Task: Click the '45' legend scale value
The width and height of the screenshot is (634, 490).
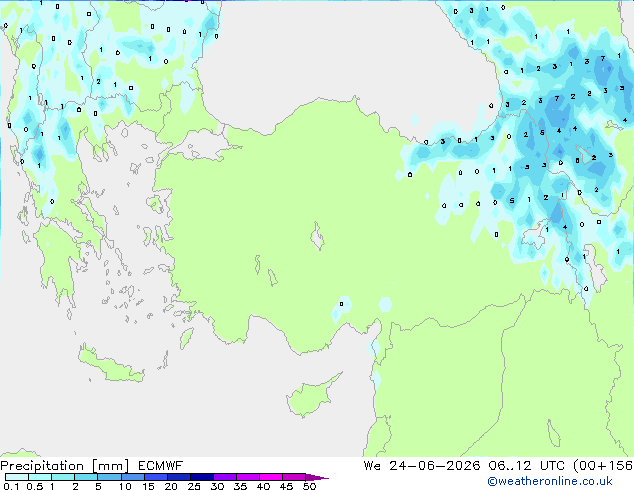Action: pyautogui.click(x=286, y=486)
